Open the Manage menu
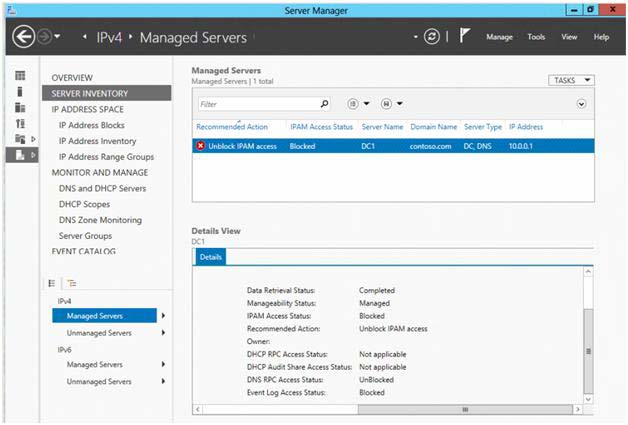This screenshot has height=425, width=628. tap(499, 37)
